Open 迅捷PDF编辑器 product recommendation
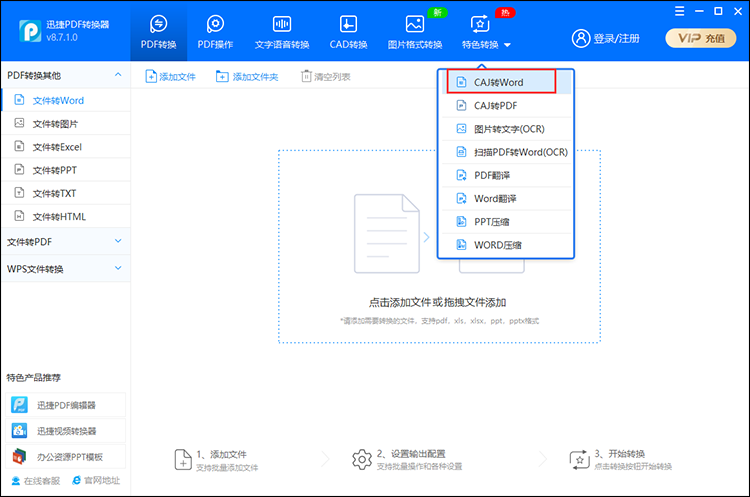 pos(66,405)
